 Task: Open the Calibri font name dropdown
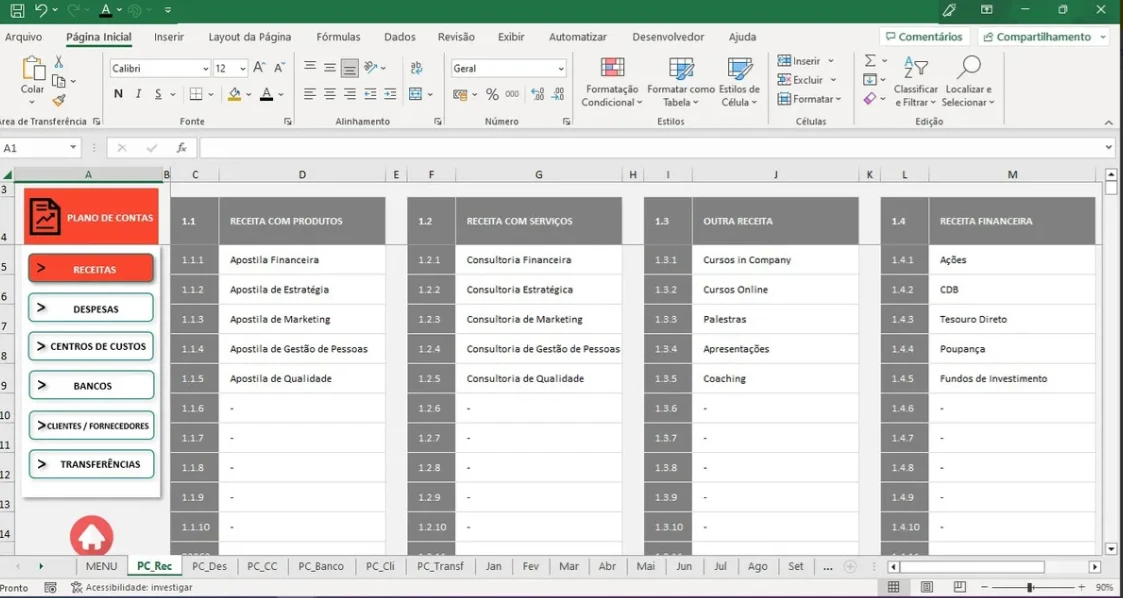(x=205, y=69)
